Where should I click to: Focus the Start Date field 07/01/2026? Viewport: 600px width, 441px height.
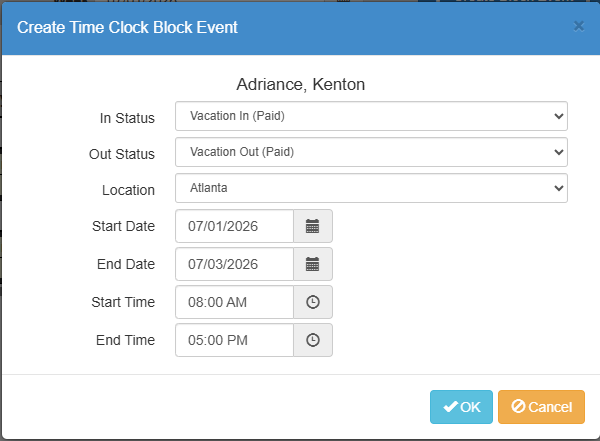coord(234,226)
